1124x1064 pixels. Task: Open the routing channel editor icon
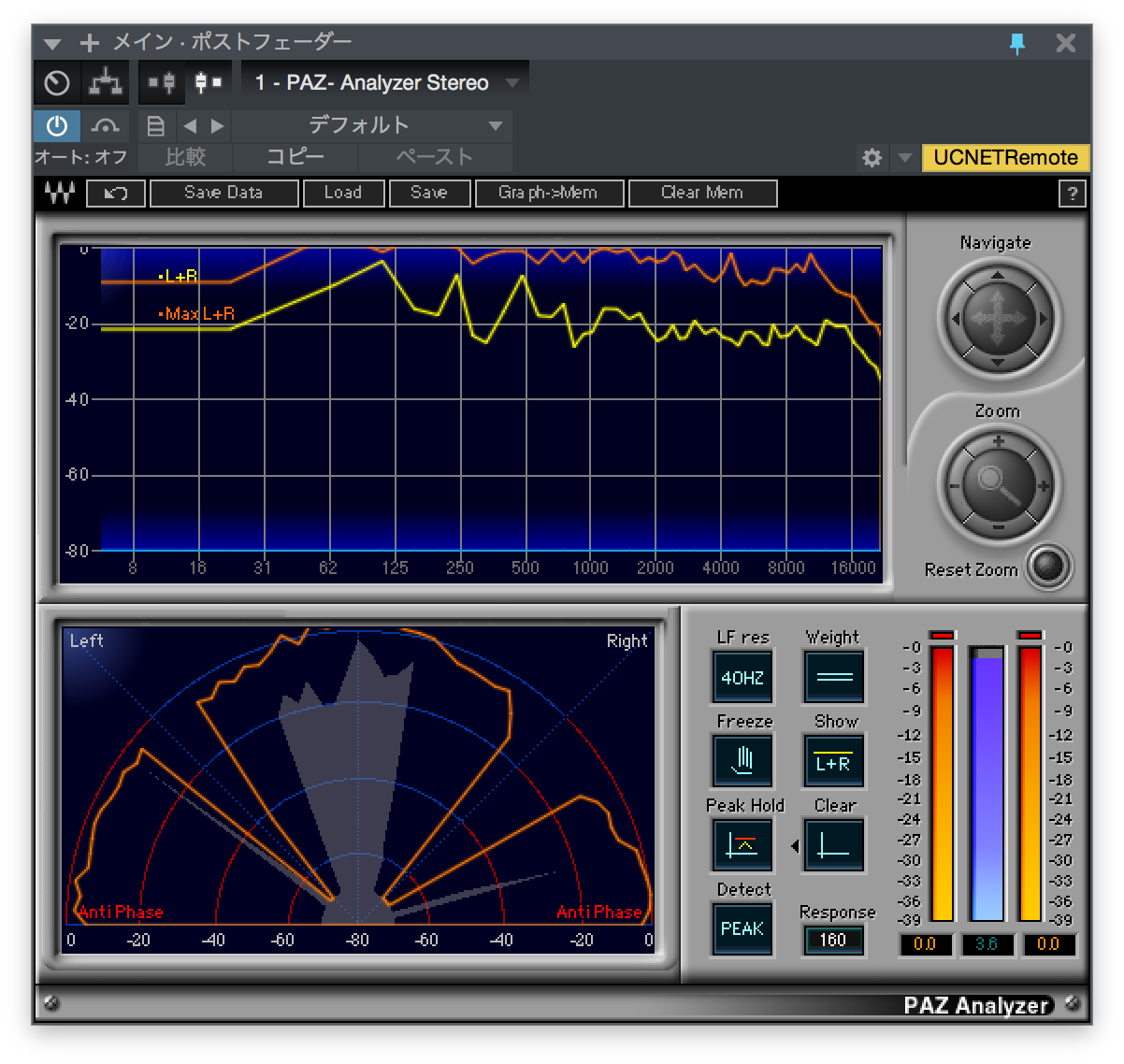point(106,83)
